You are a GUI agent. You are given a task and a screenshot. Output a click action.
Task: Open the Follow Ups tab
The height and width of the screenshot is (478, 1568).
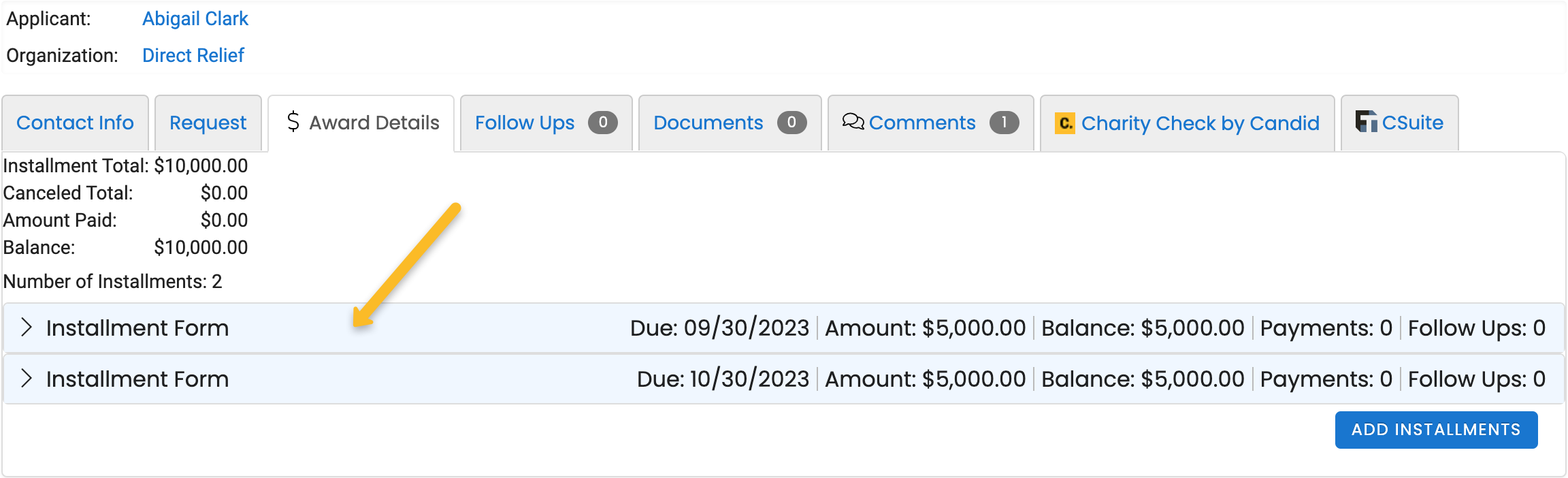click(x=546, y=123)
